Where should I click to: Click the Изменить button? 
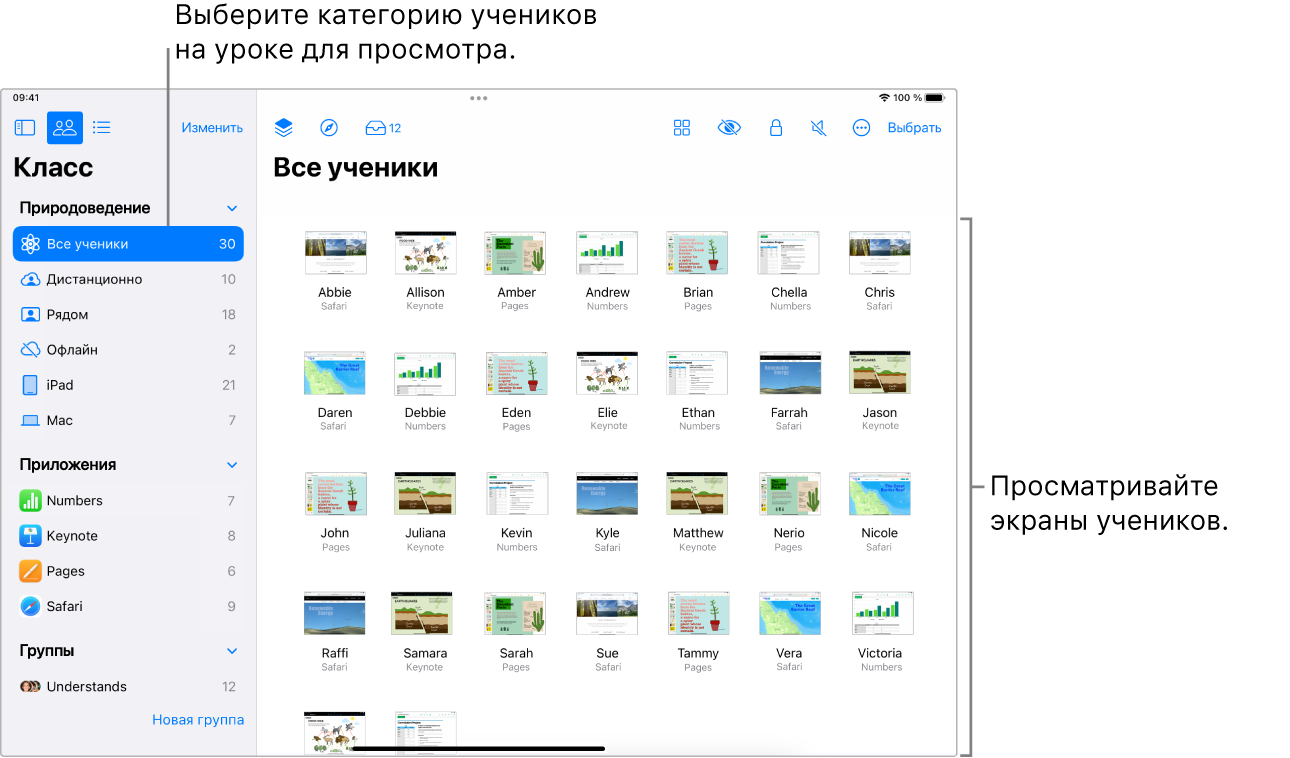point(211,127)
